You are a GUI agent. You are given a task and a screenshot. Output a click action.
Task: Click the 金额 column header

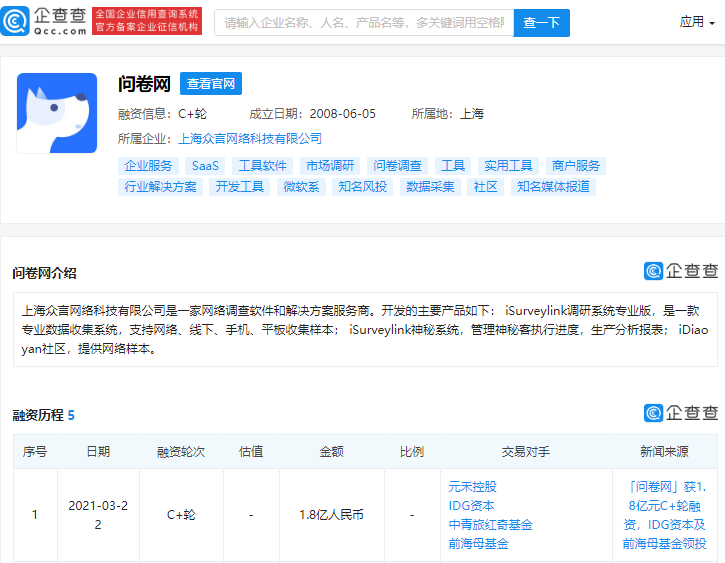click(332, 452)
